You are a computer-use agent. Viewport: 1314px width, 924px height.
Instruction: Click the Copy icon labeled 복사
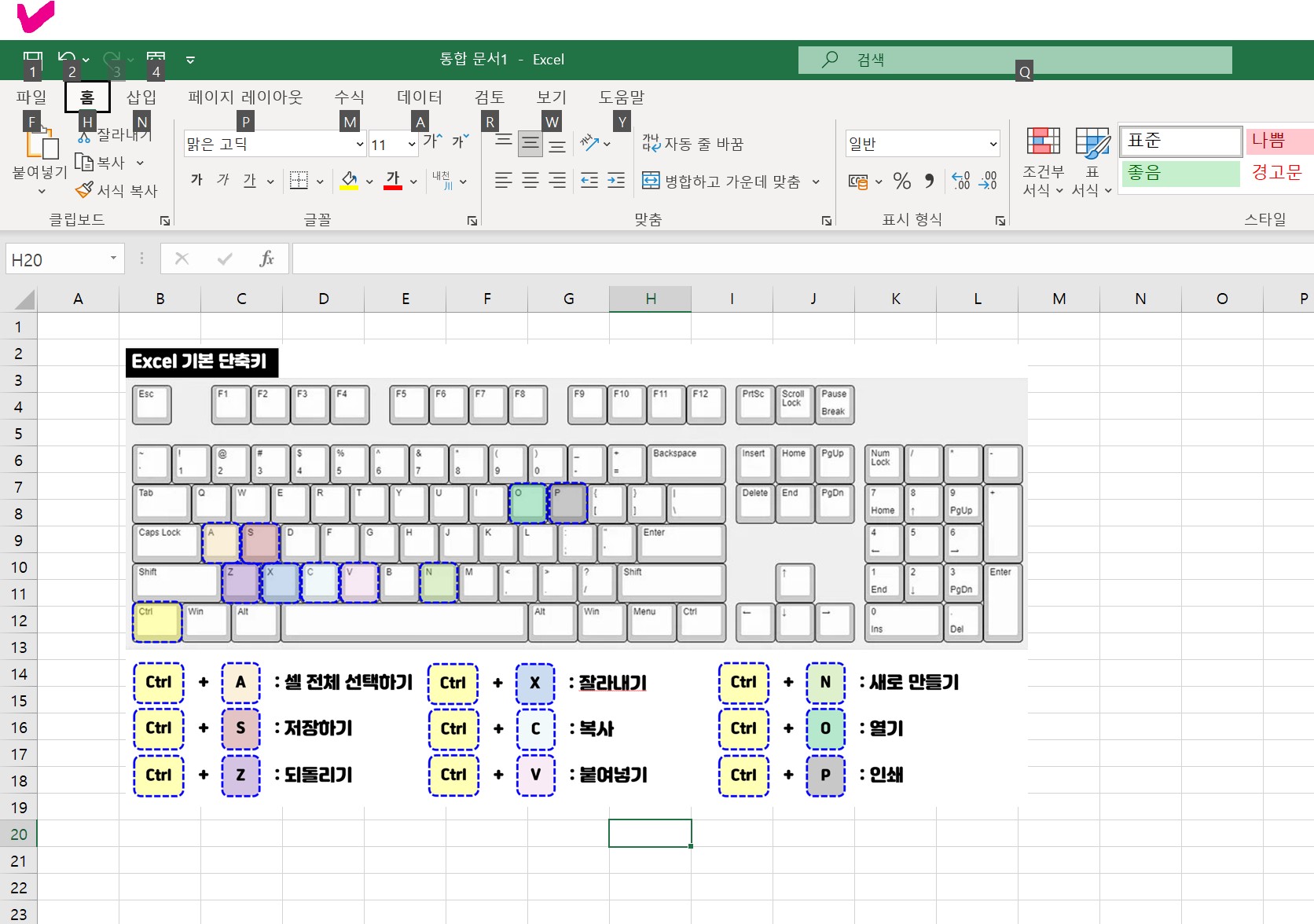(x=84, y=163)
